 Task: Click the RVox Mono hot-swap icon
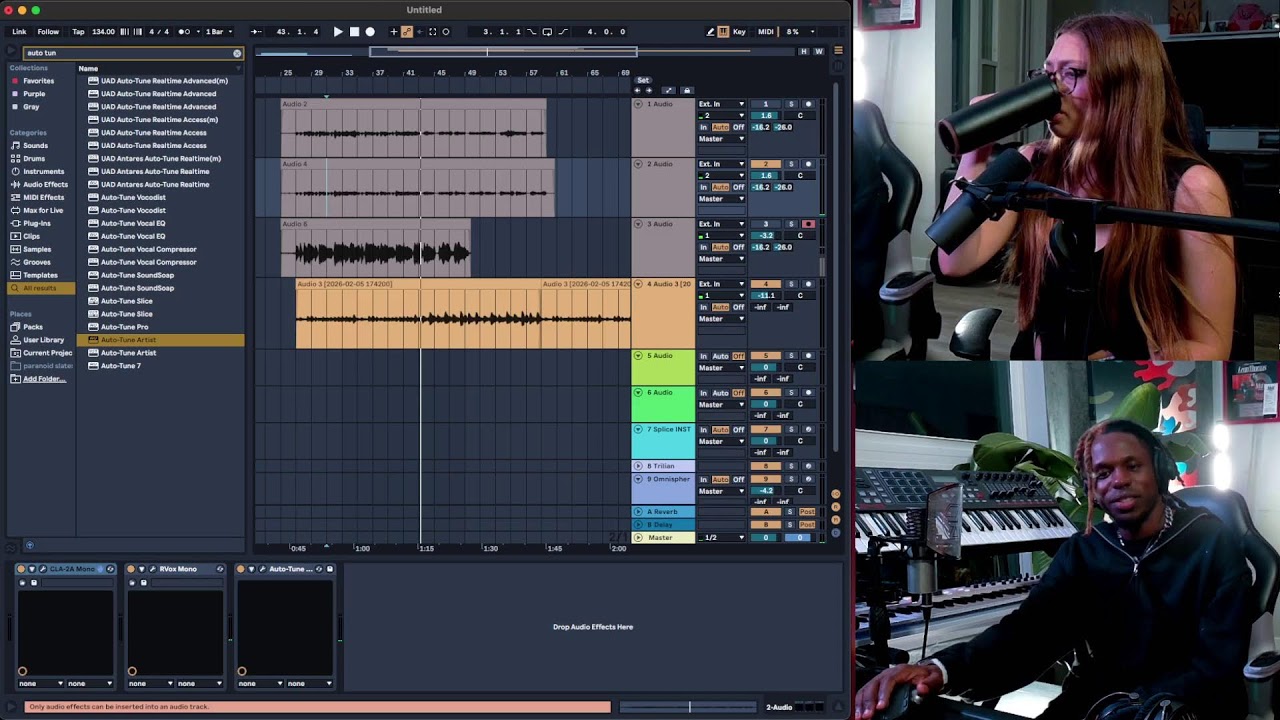coord(220,569)
